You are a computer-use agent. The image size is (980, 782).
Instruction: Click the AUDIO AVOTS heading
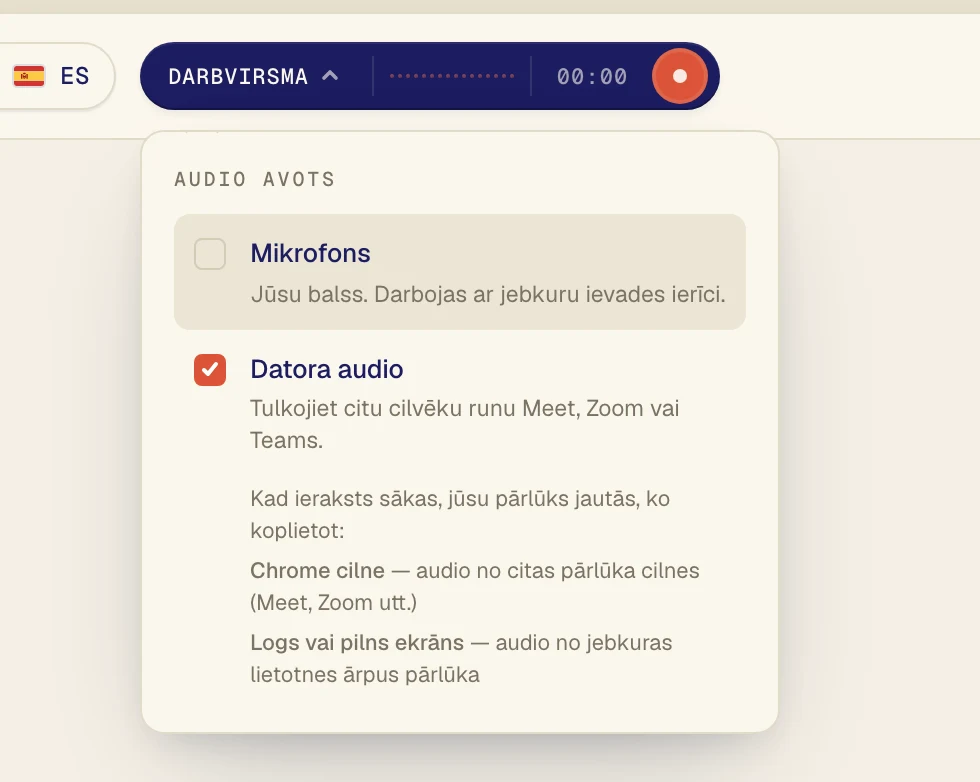254,179
